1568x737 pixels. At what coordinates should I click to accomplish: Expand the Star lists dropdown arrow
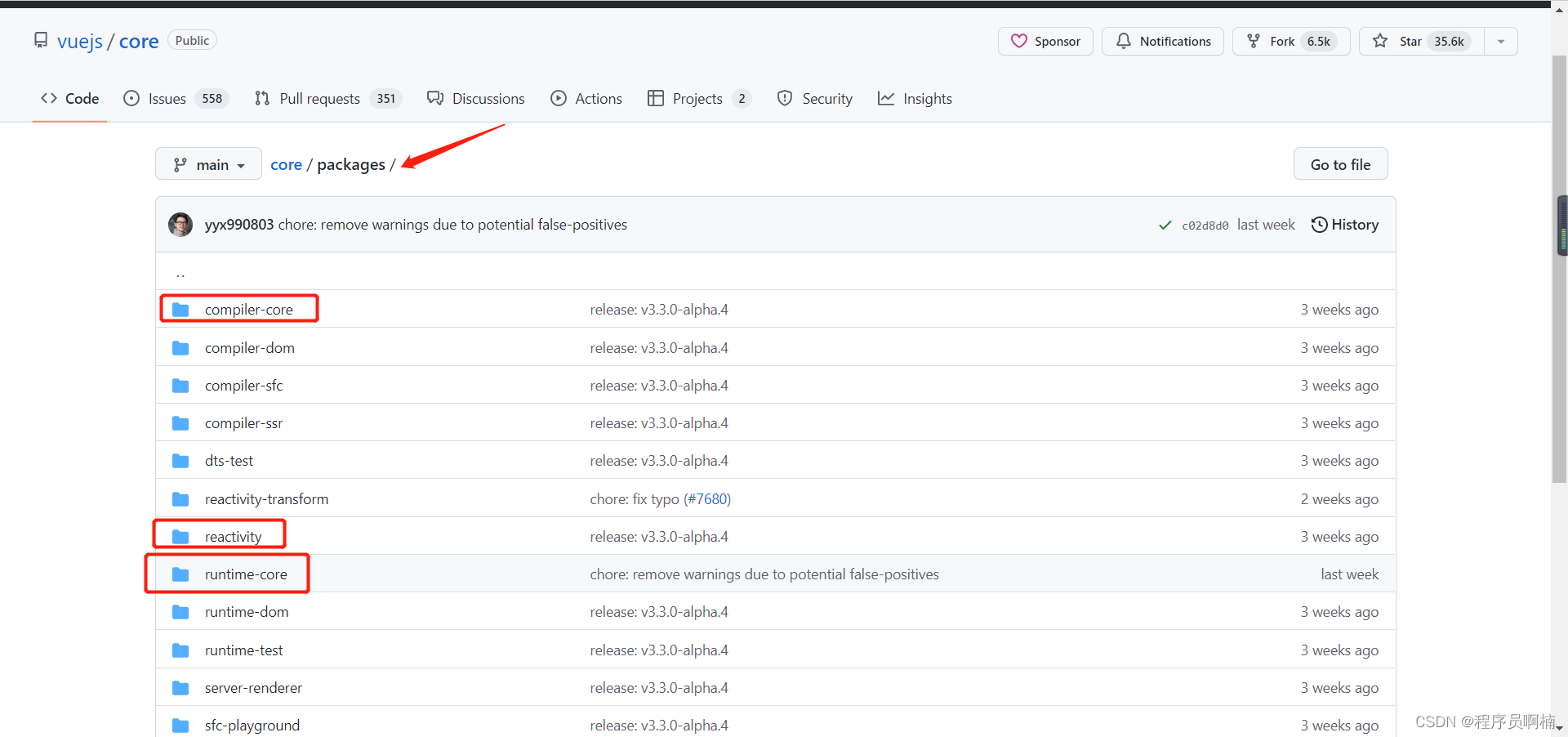coord(1501,42)
